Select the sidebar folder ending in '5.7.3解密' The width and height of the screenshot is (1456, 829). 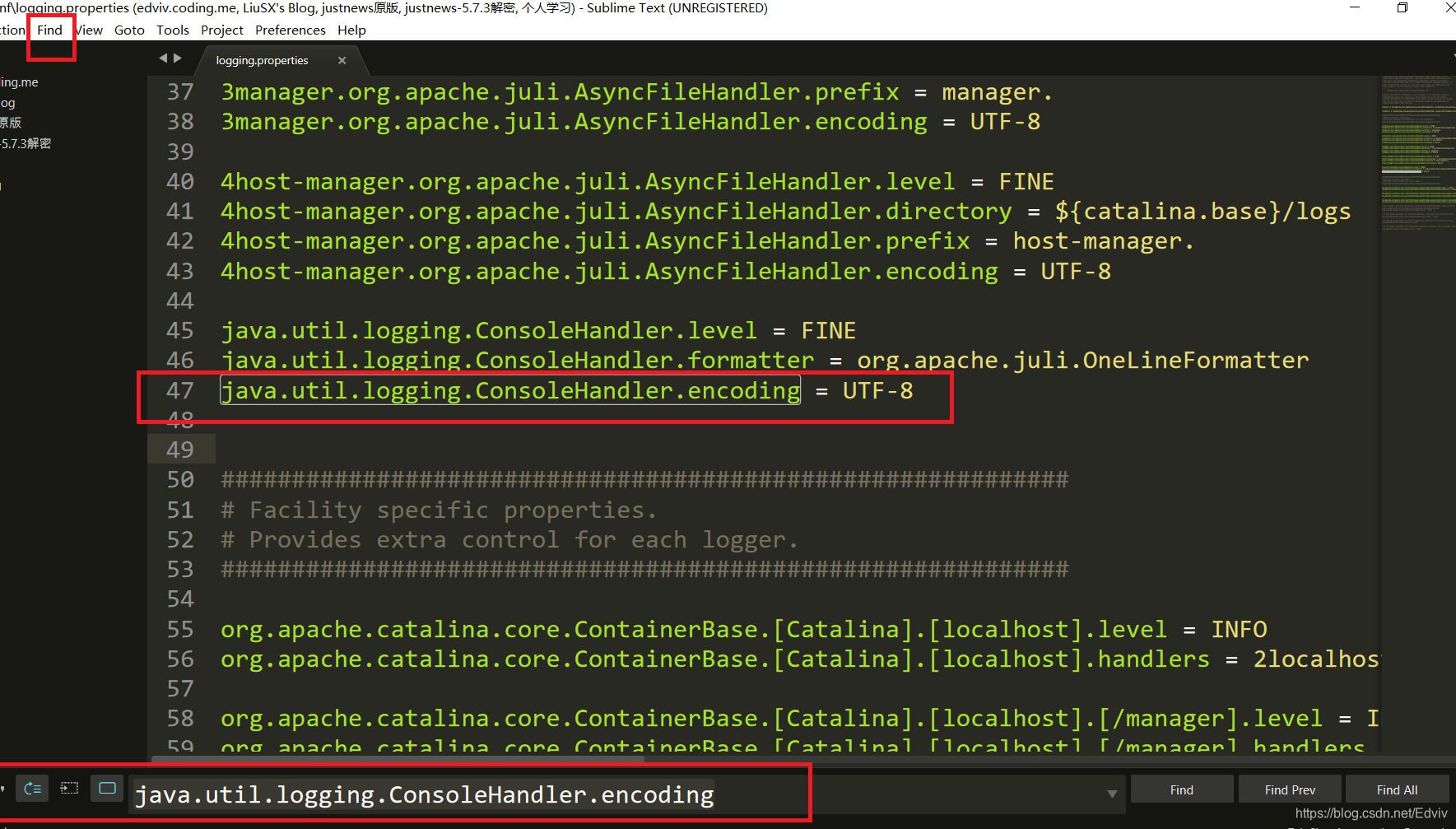coord(26,143)
